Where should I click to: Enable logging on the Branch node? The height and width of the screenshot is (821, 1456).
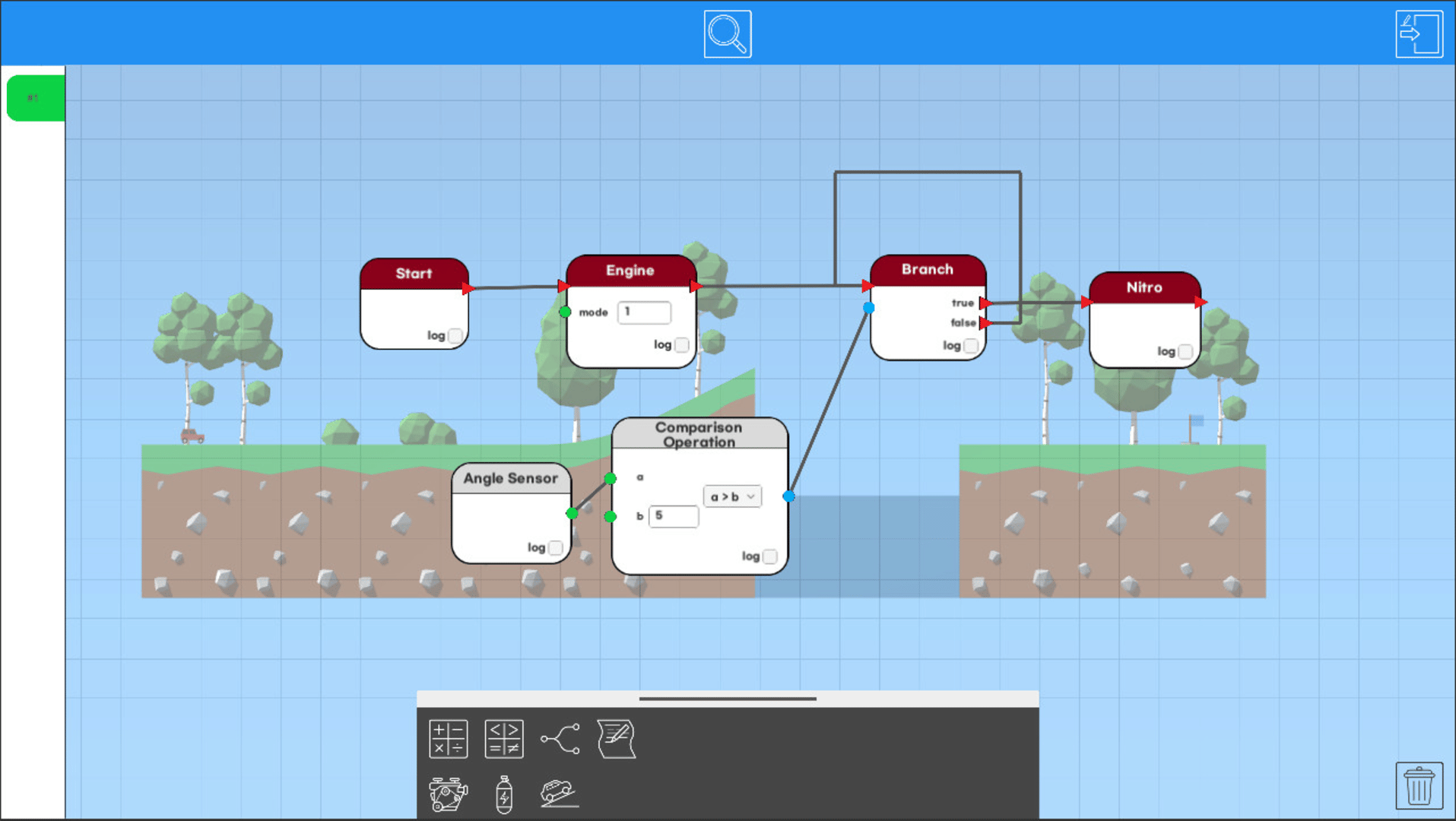coord(970,346)
